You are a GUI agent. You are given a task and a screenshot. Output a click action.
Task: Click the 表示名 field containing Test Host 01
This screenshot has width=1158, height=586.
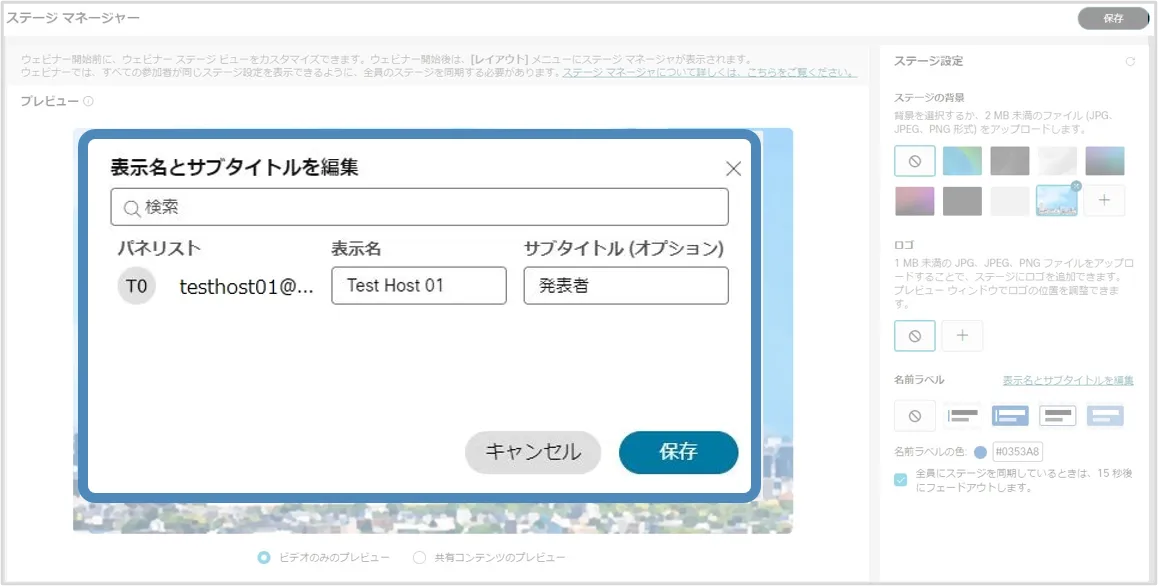click(x=418, y=286)
